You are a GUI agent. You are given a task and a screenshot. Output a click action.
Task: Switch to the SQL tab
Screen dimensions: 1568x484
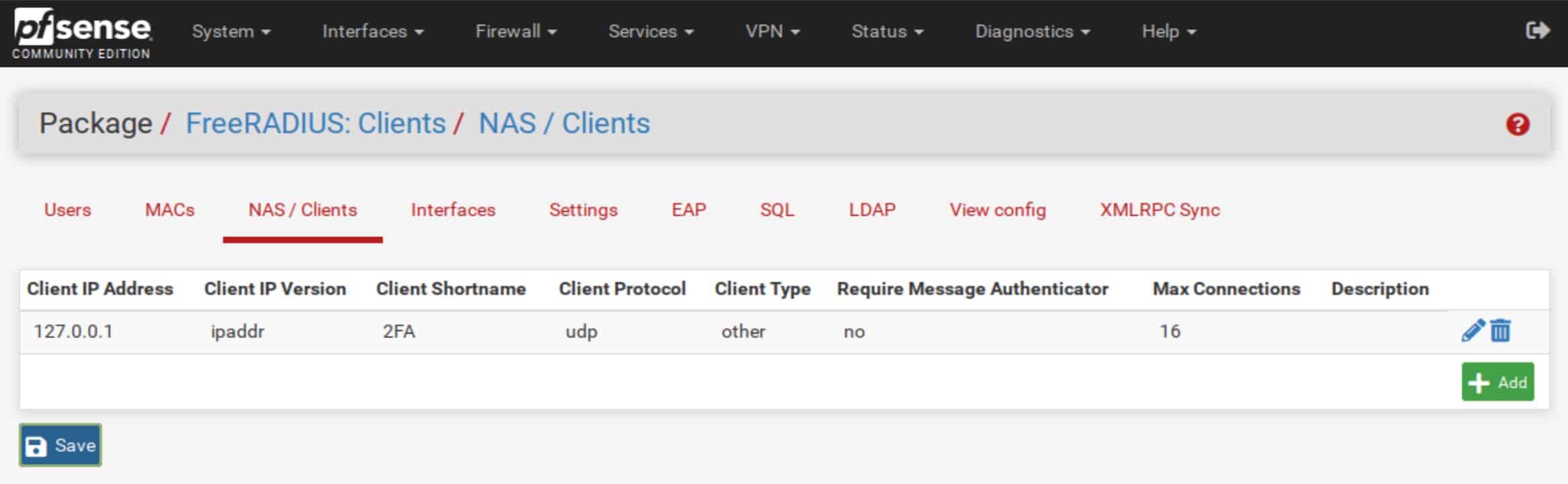(x=777, y=210)
